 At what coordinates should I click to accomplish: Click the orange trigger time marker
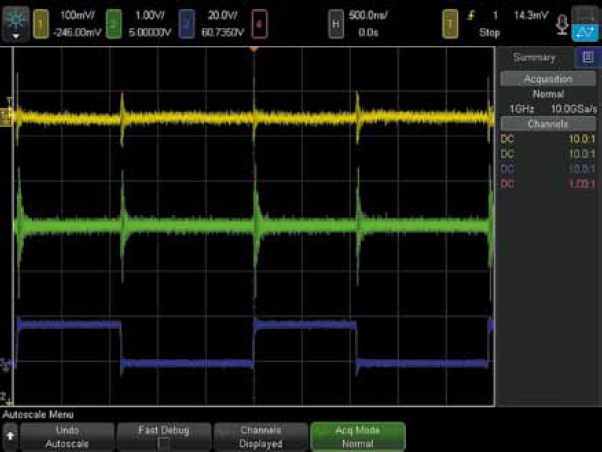(x=253, y=50)
